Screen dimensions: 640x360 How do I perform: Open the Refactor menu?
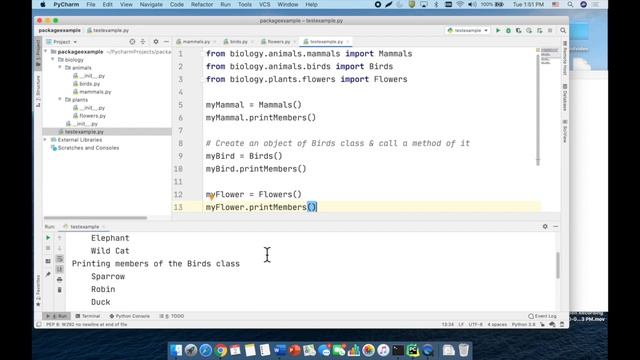pos(202,4)
